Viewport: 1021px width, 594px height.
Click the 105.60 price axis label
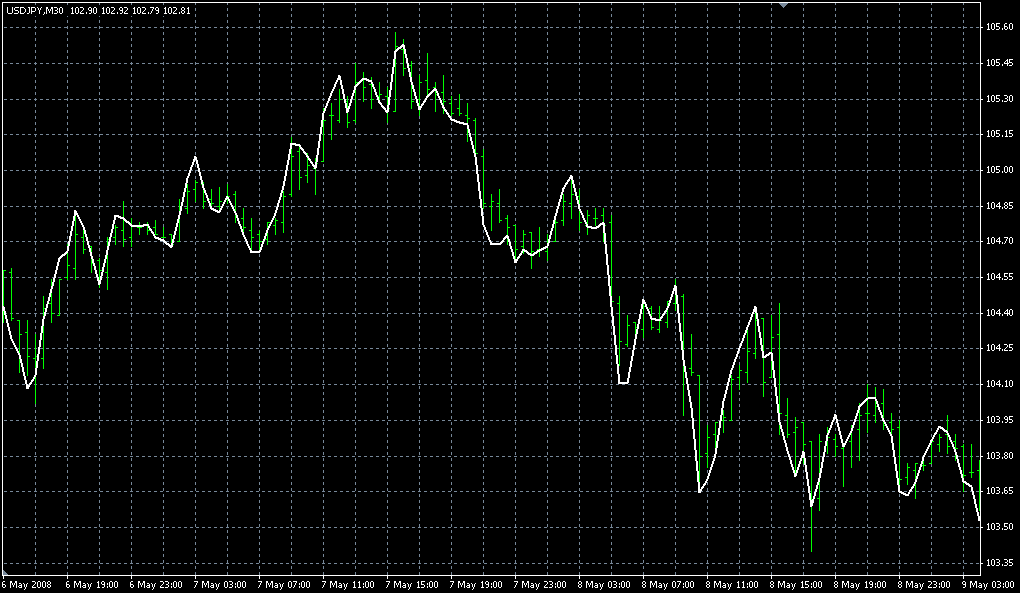(x=999, y=27)
